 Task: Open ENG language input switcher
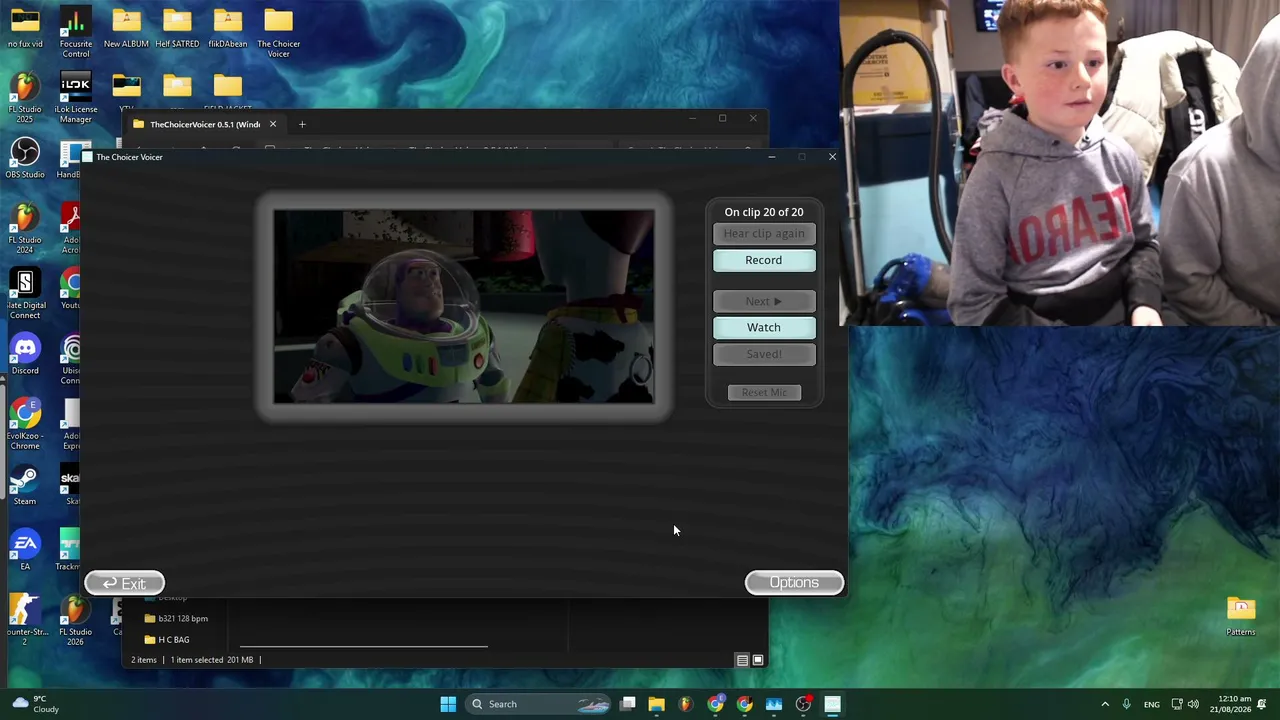[x=1152, y=704]
